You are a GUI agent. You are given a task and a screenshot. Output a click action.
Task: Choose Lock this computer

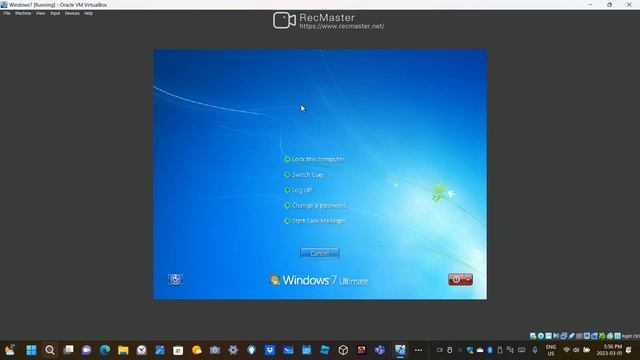318,159
